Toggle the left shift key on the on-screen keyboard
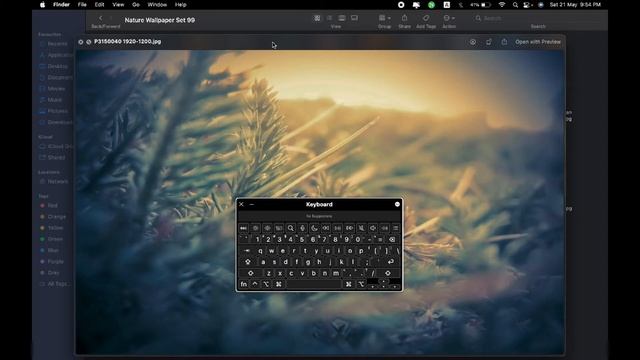This screenshot has width=640, height=360. (251, 273)
